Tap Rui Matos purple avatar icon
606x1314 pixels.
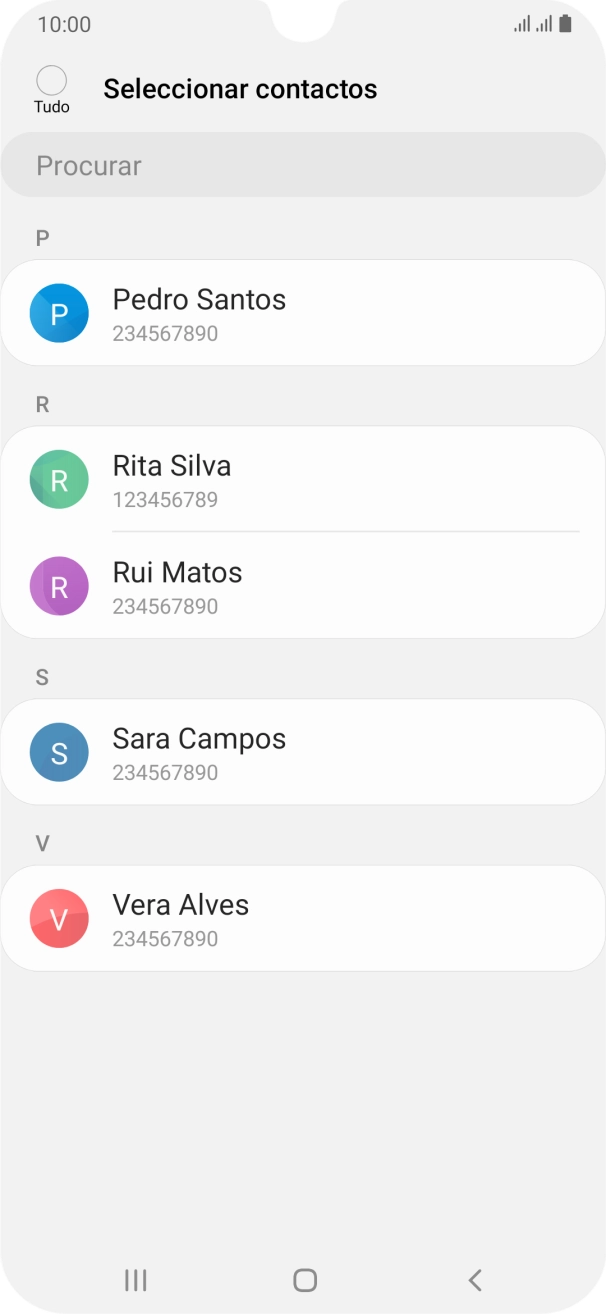click(59, 585)
